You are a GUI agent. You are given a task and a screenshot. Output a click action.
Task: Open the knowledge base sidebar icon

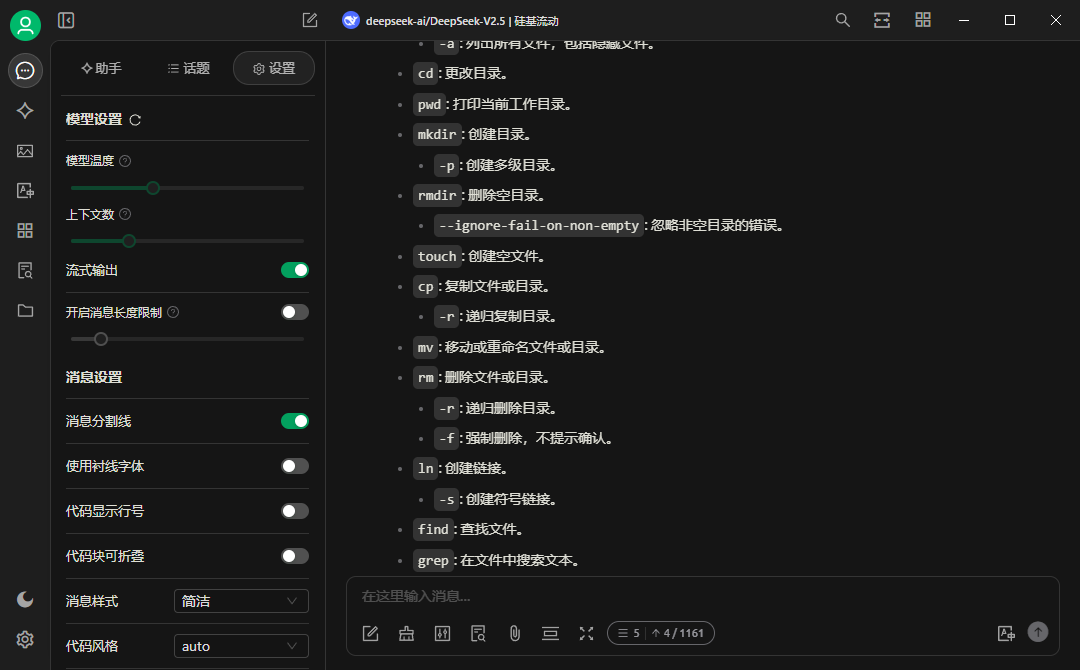(x=25, y=271)
